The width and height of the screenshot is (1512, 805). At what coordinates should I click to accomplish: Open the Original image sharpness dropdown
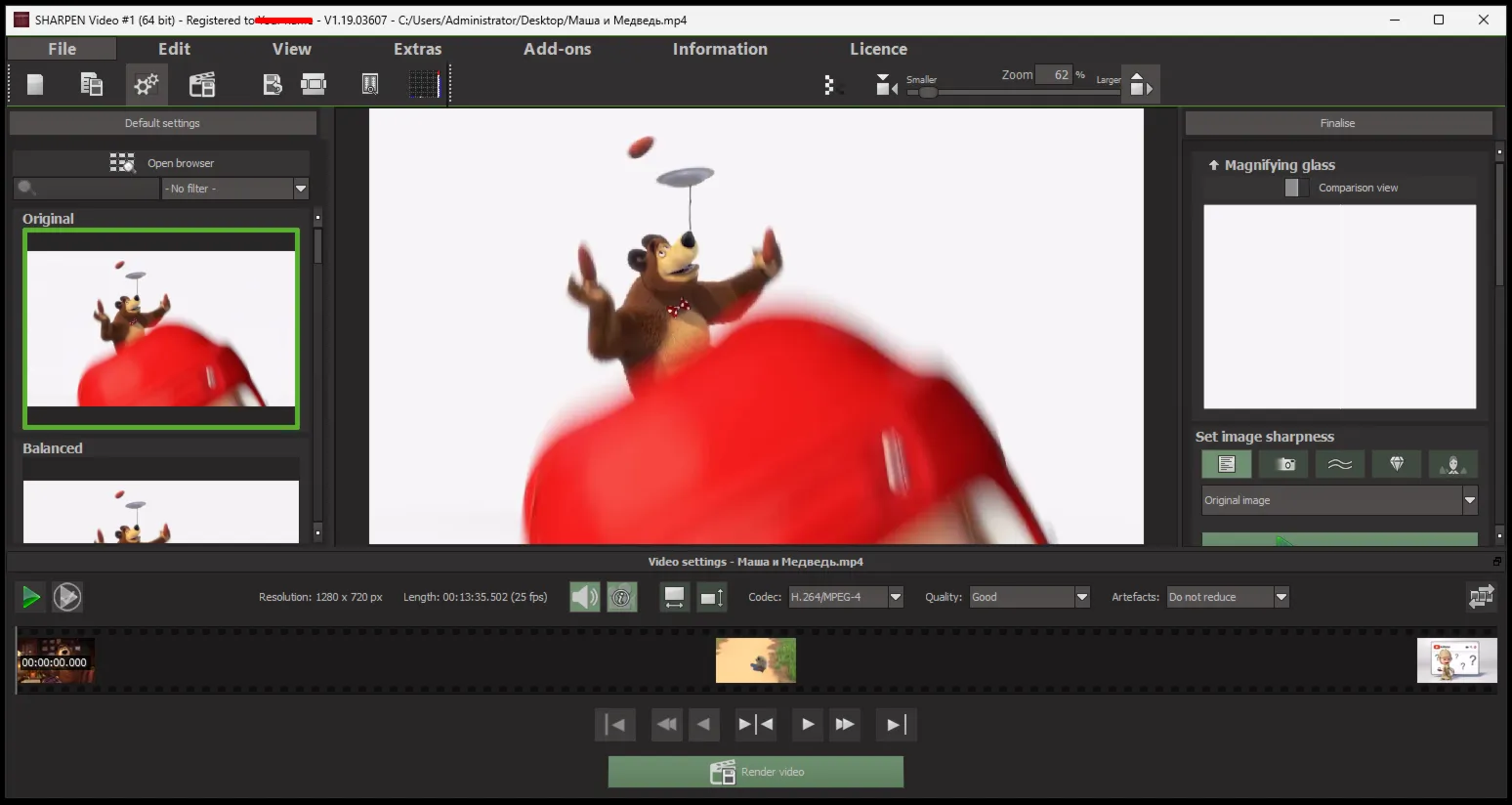coord(1339,500)
